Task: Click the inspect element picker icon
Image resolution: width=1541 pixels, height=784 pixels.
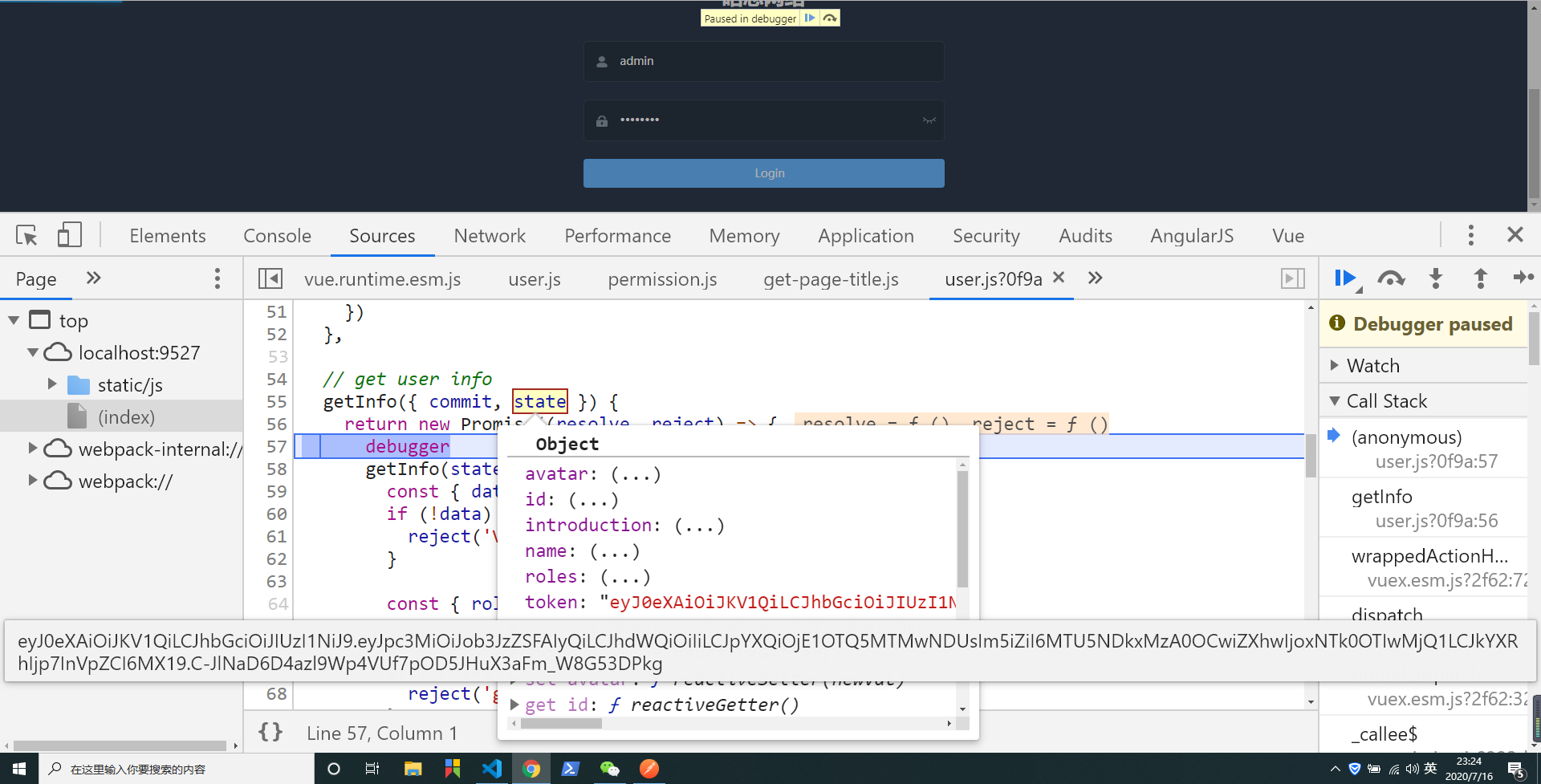Action: click(x=26, y=235)
